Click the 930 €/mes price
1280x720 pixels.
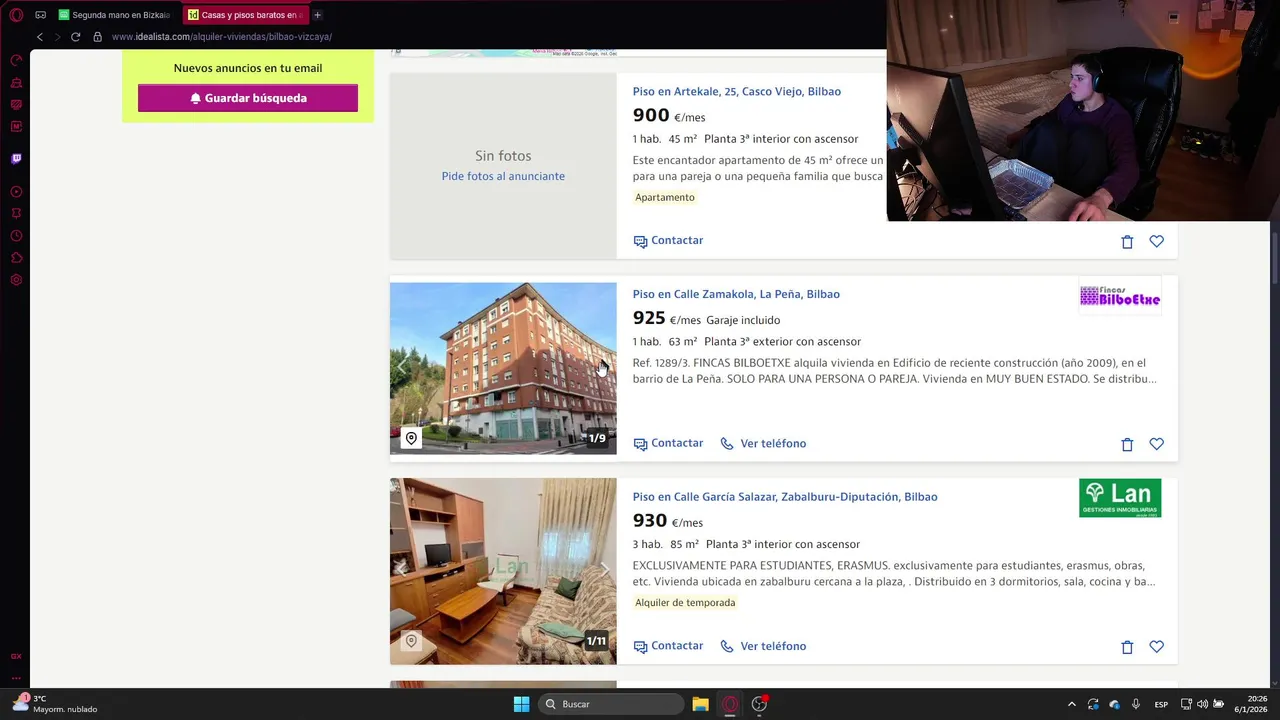point(668,521)
